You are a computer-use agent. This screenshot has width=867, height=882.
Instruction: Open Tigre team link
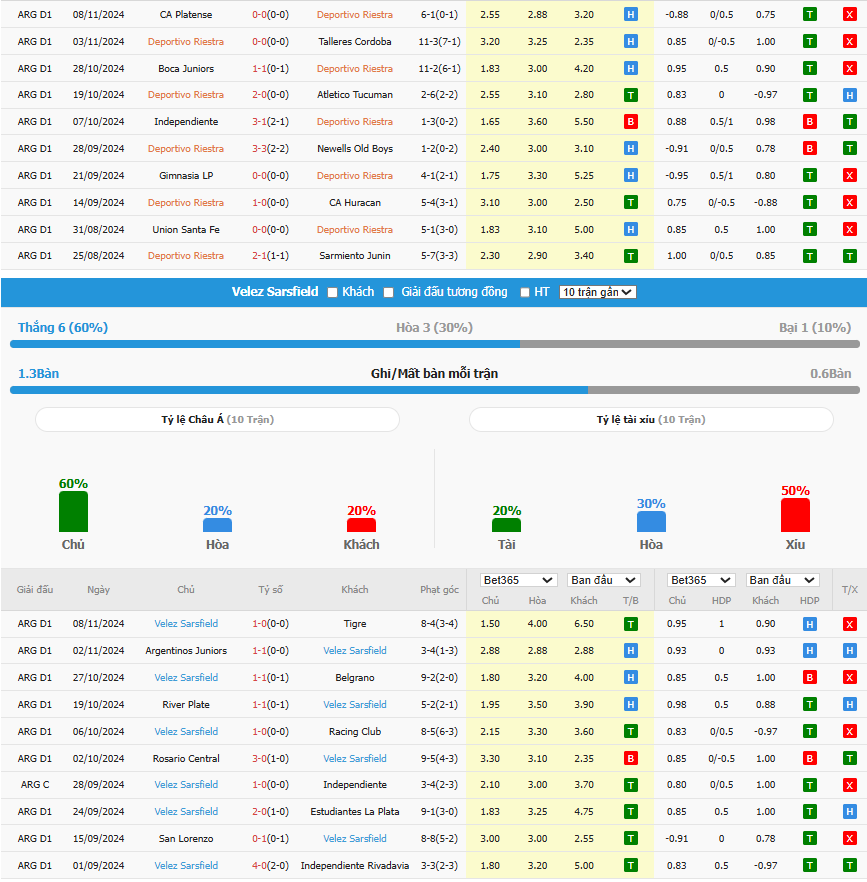click(354, 624)
